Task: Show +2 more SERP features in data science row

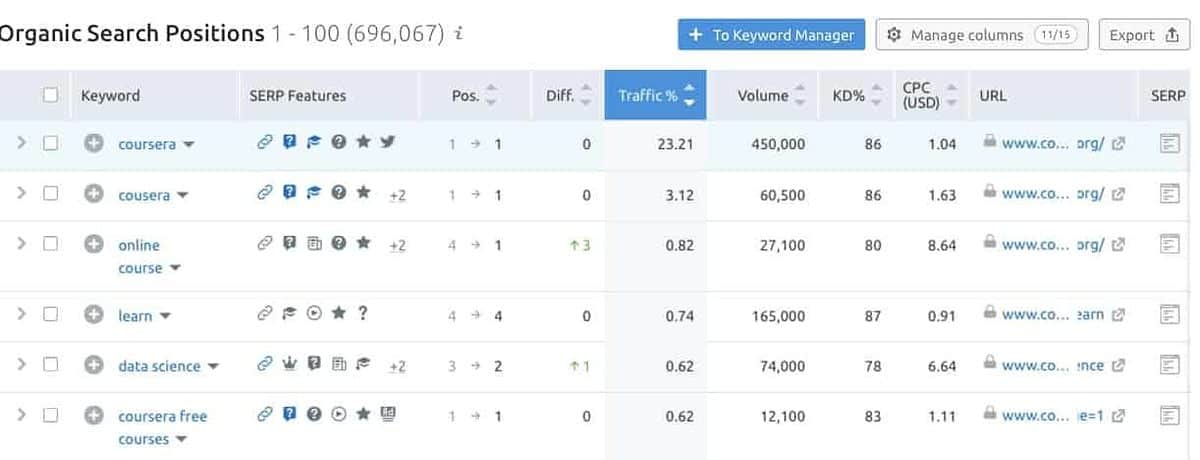Action: (x=397, y=367)
